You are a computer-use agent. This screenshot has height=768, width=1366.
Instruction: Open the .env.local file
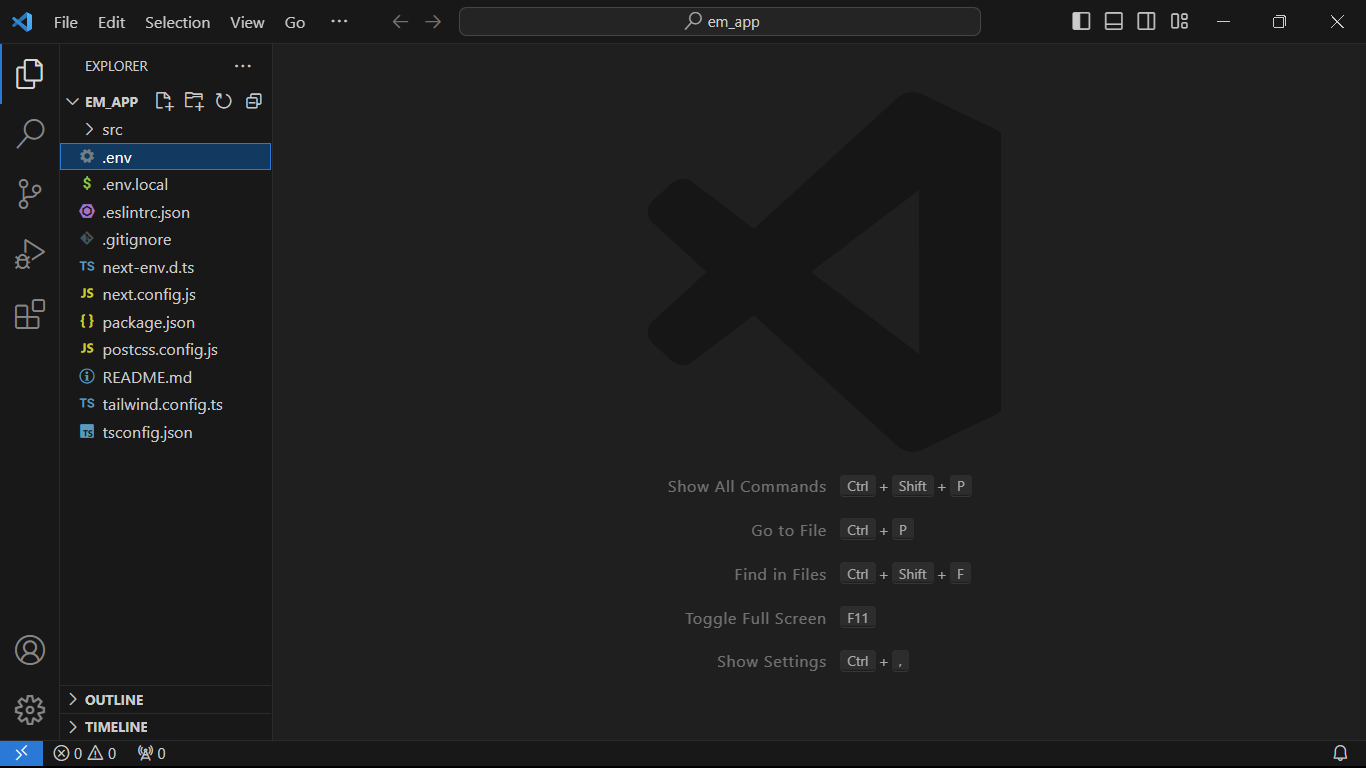[x=165, y=184]
